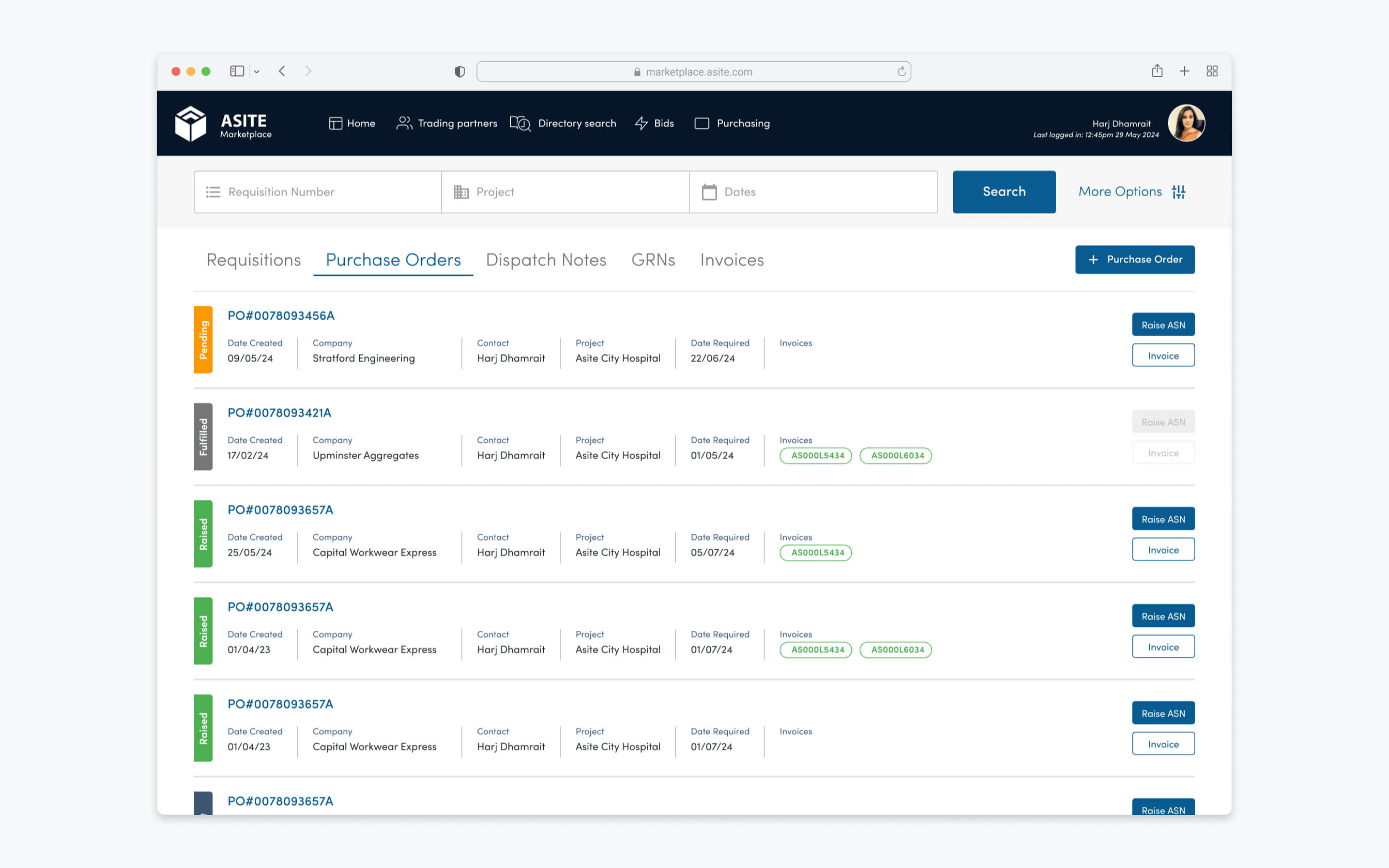Click Invoice button for Stratford Engineering order
Image resolution: width=1389 pixels, height=868 pixels.
click(1163, 355)
